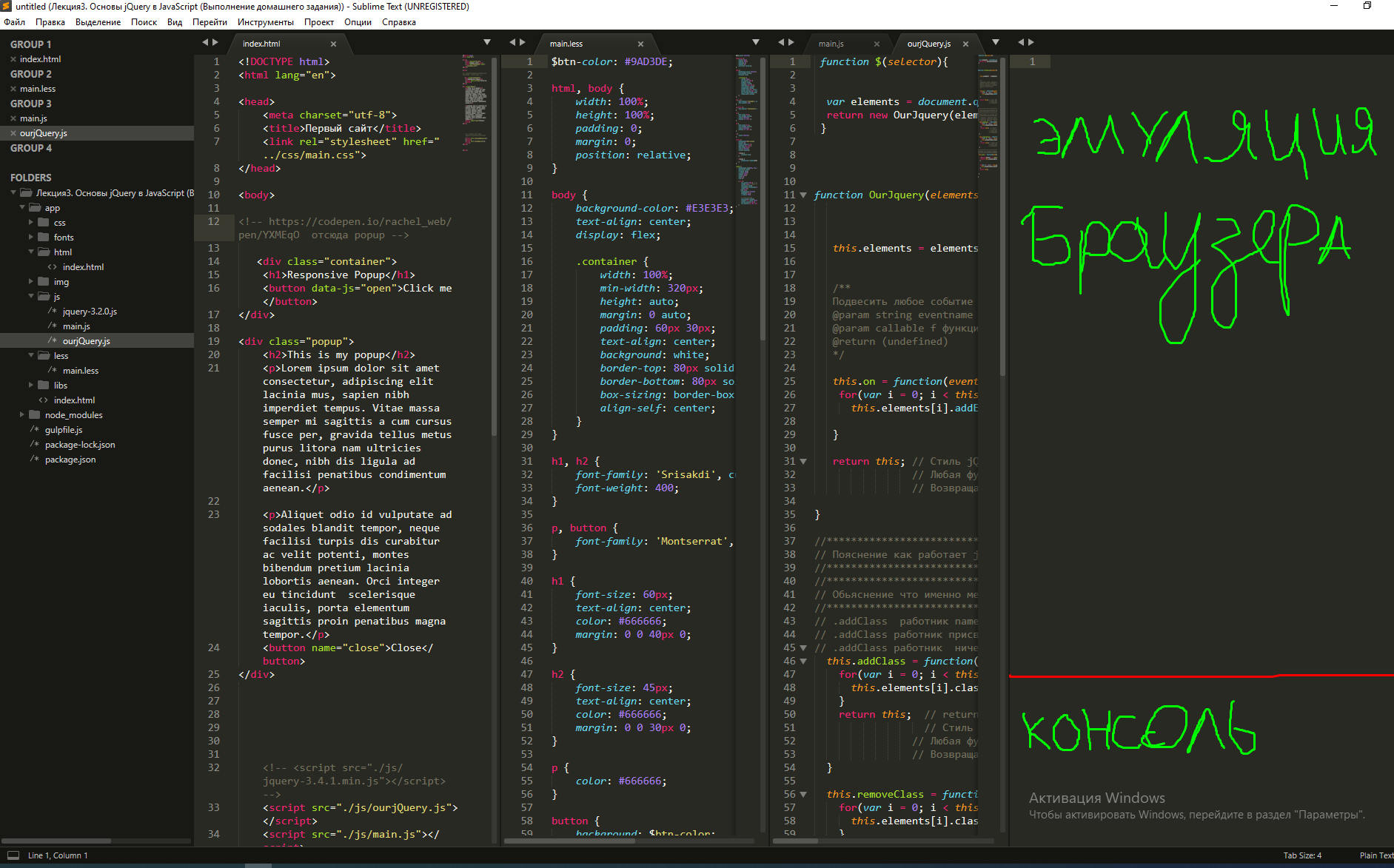Screen dimensions: 1394x868
Task: Select ourjQuery.js in folder tree
Action: click(87, 340)
